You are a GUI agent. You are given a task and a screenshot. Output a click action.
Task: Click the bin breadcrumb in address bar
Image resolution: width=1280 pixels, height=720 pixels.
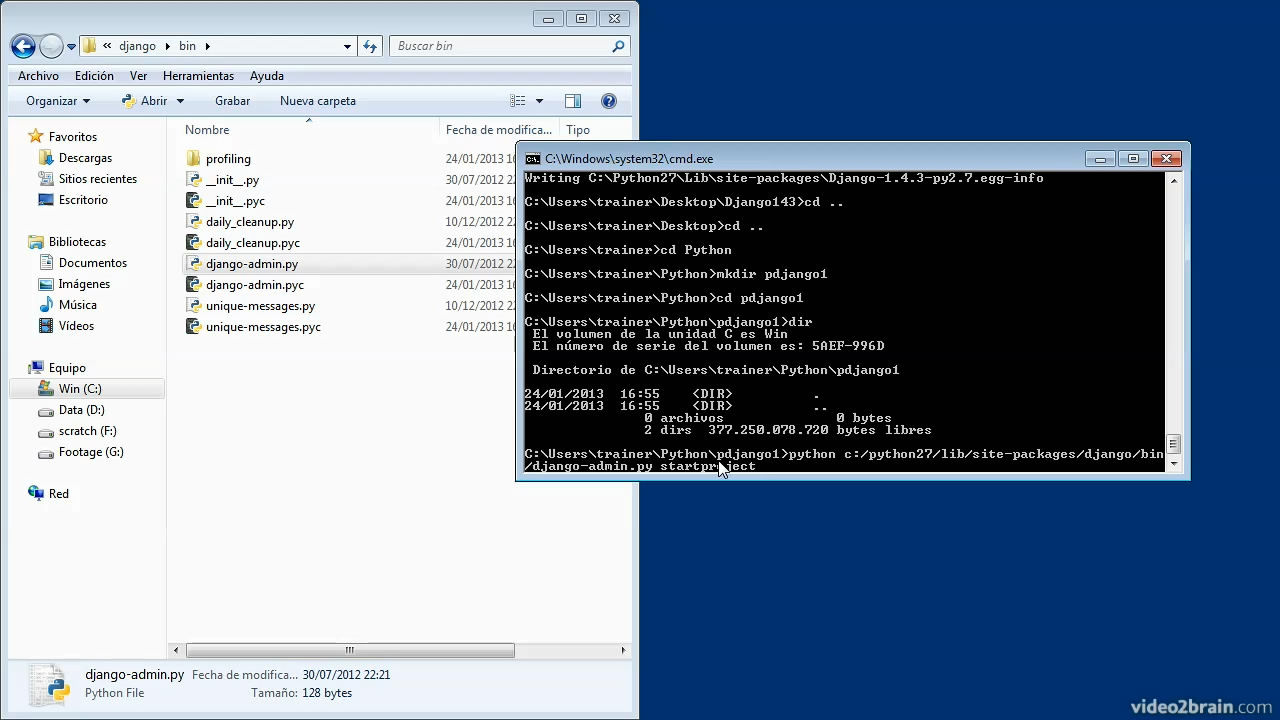tap(188, 46)
